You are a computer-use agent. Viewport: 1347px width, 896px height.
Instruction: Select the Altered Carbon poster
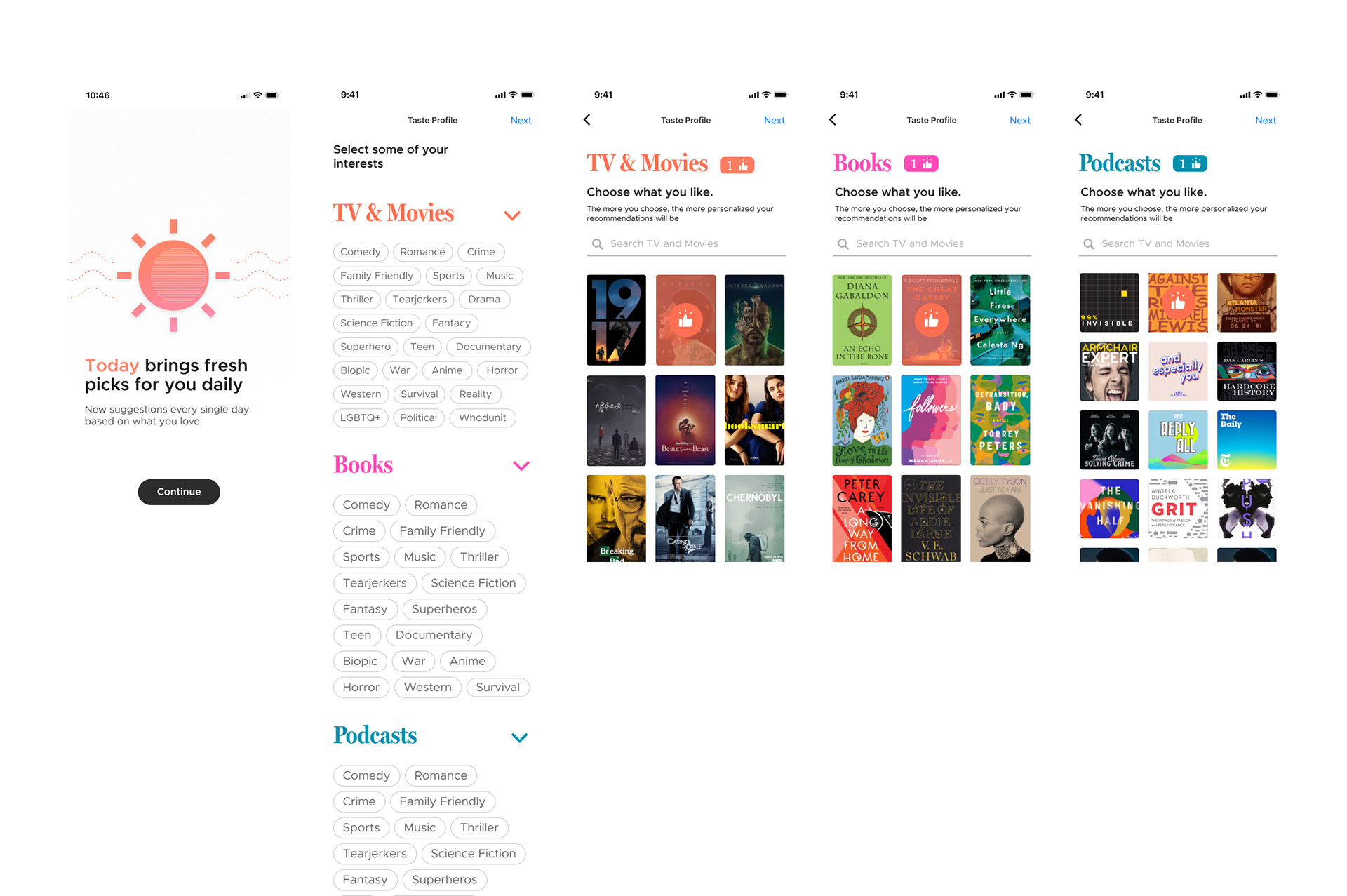coord(754,320)
